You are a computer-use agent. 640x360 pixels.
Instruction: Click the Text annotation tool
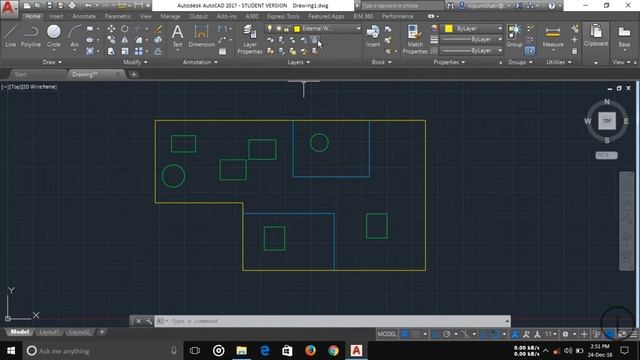(x=177, y=36)
